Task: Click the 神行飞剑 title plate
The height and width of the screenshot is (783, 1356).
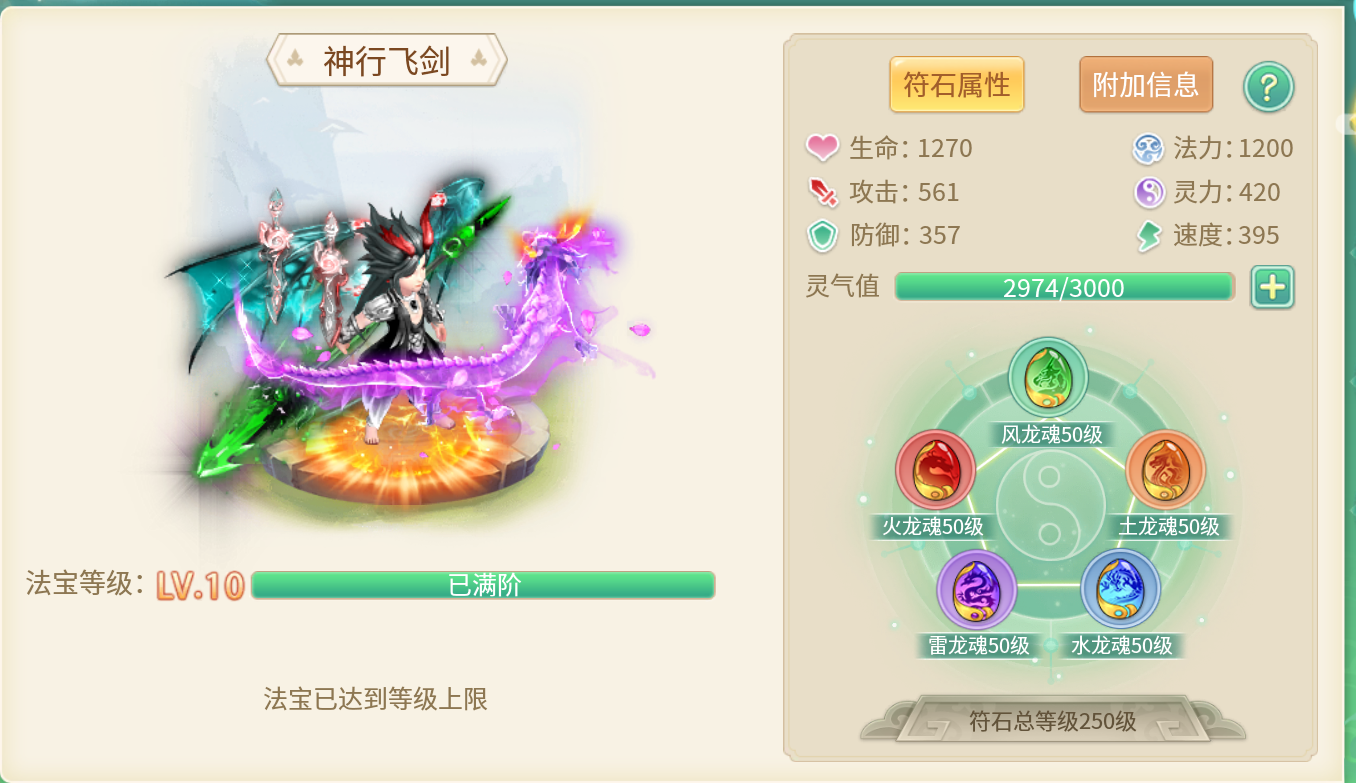Action: 387,60
